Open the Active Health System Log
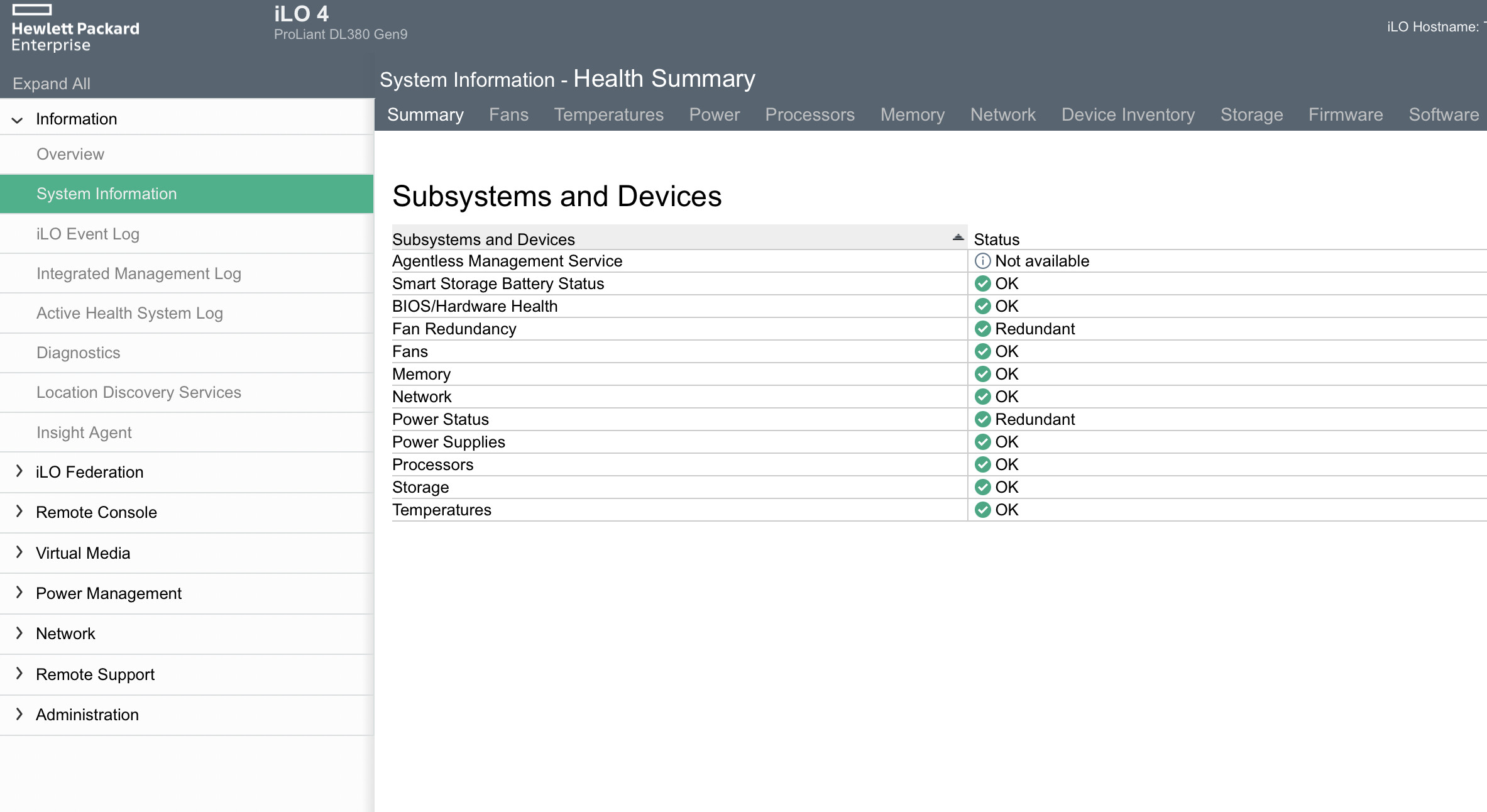The width and height of the screenshot is (1487, 812). click(x=129, y=313)
